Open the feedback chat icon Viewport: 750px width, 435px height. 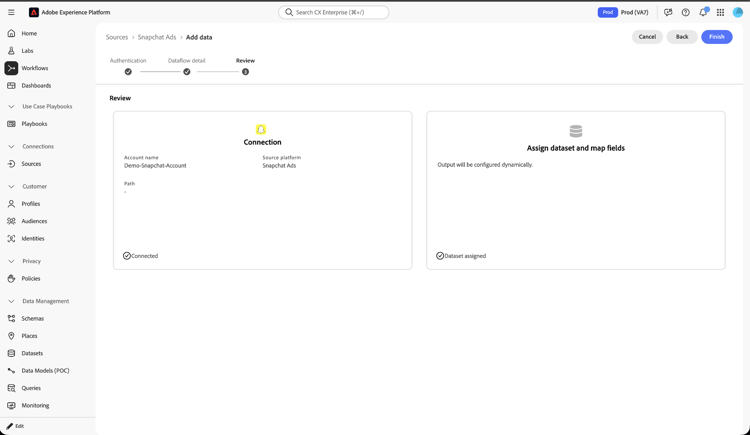[x=668, y=12]
